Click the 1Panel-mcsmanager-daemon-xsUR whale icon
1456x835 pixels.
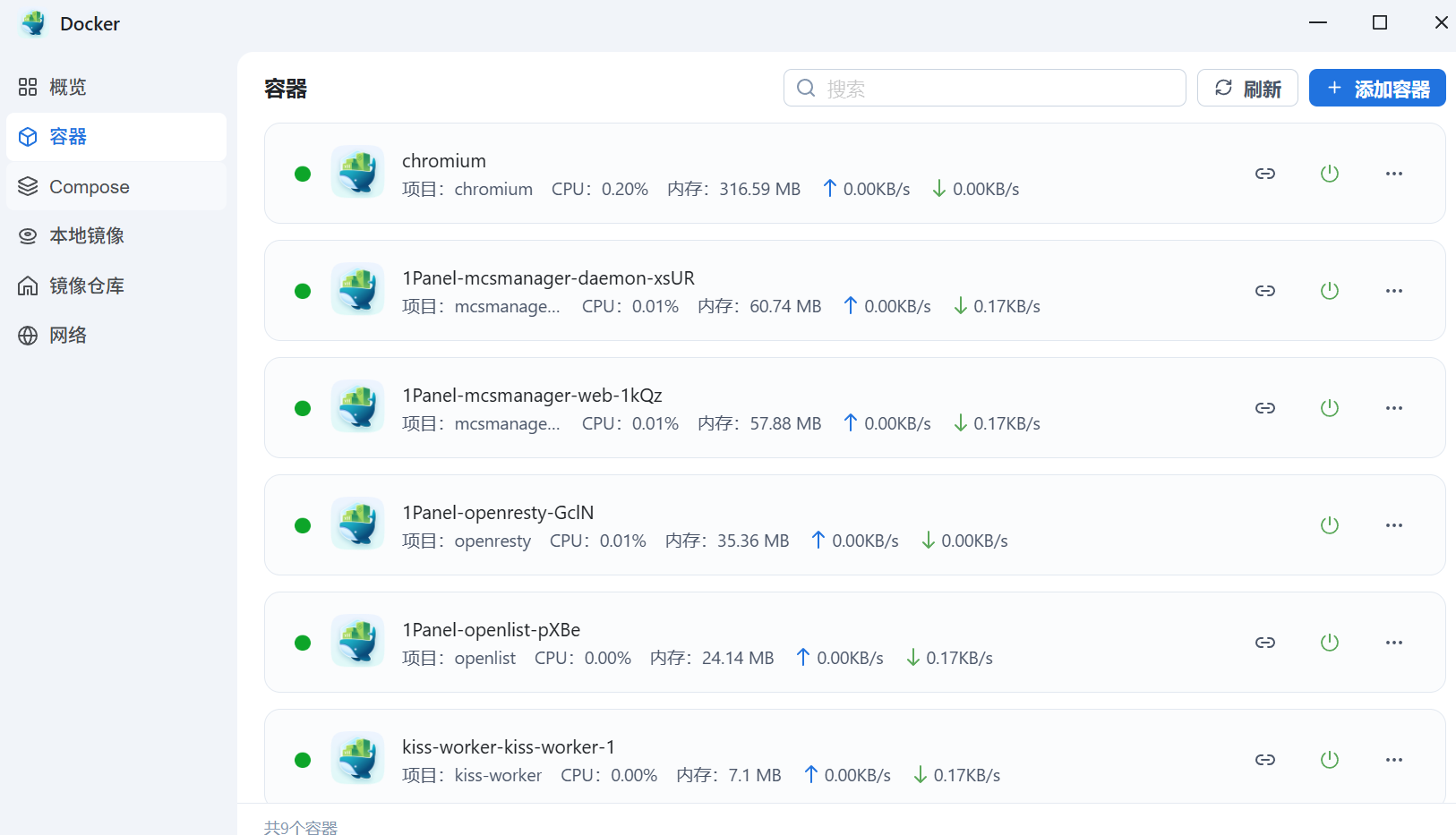[x=357, y=289]
